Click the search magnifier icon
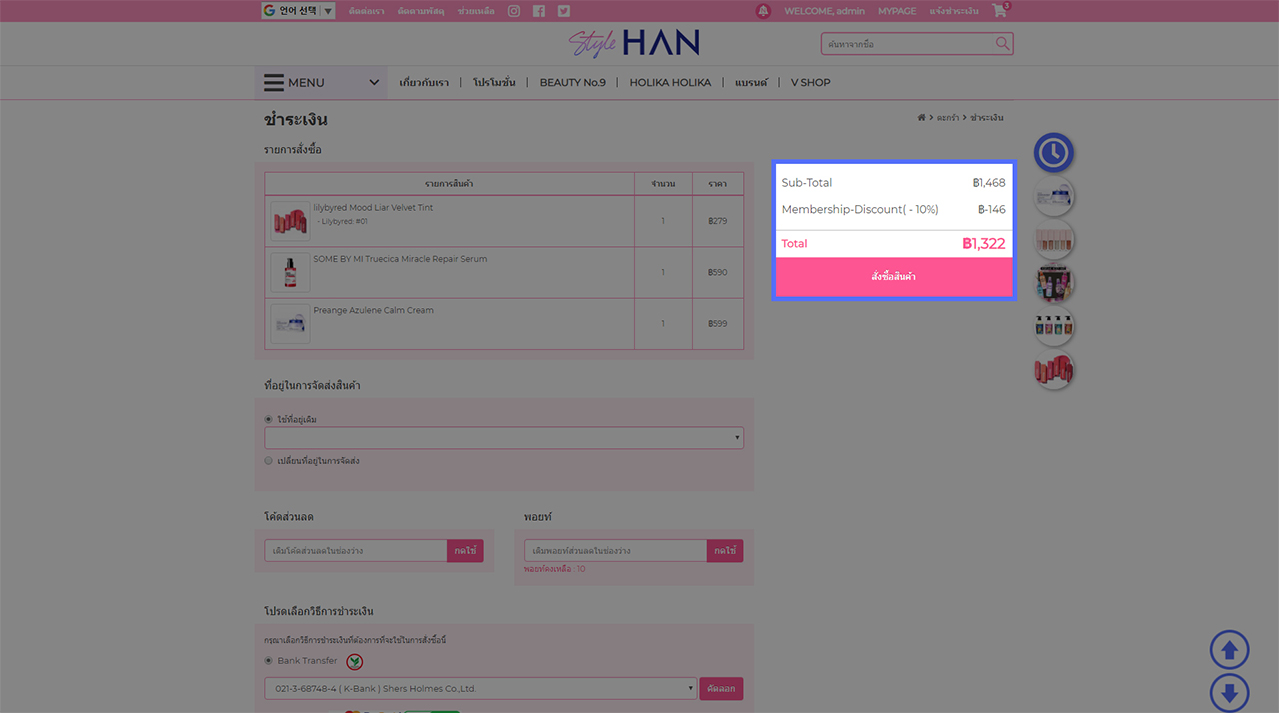The width and height of the screenshot is (1279, 713). point(1002,44)
